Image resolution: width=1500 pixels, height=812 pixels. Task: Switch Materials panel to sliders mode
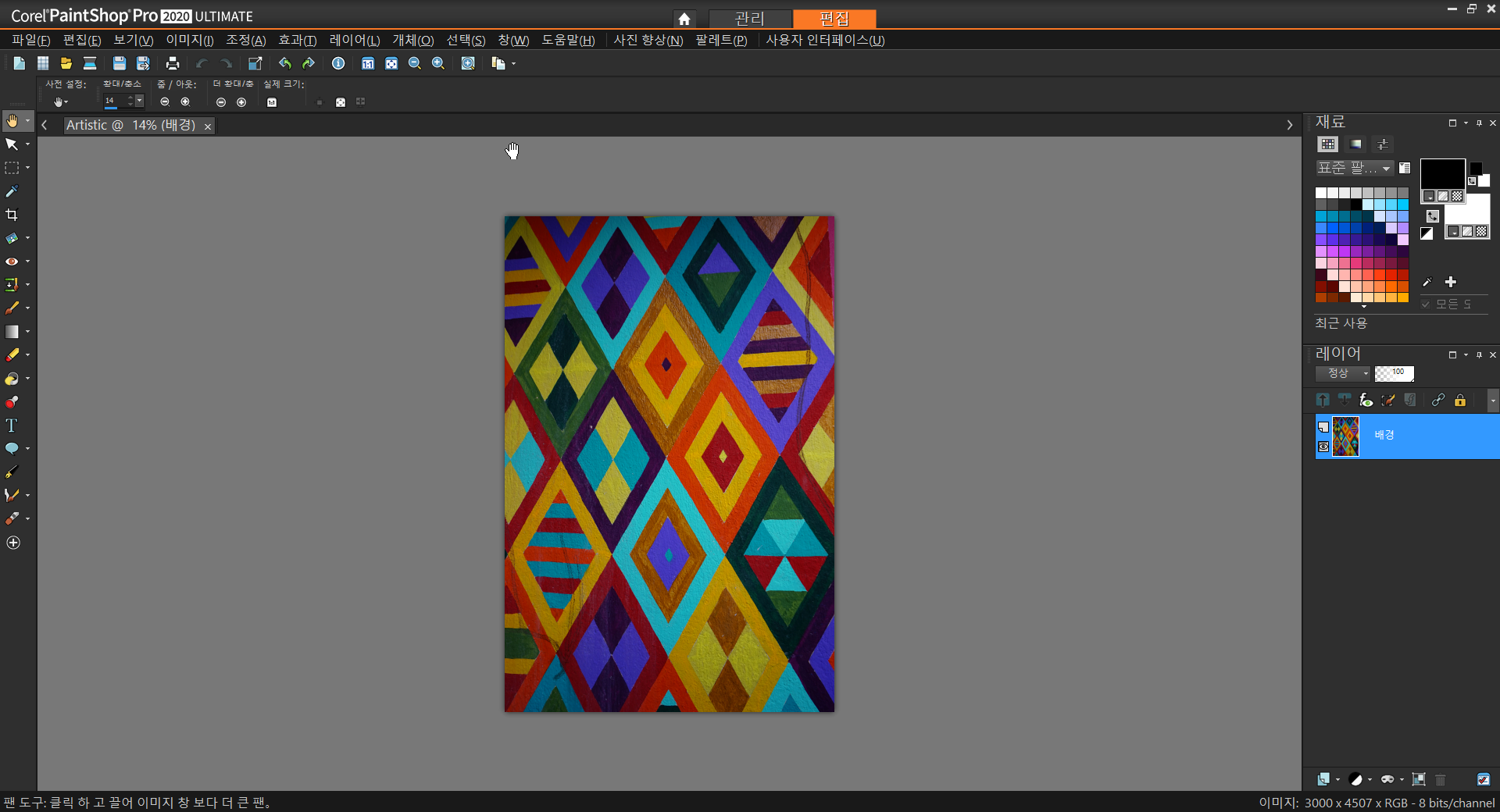click(x=1383, y=144)
